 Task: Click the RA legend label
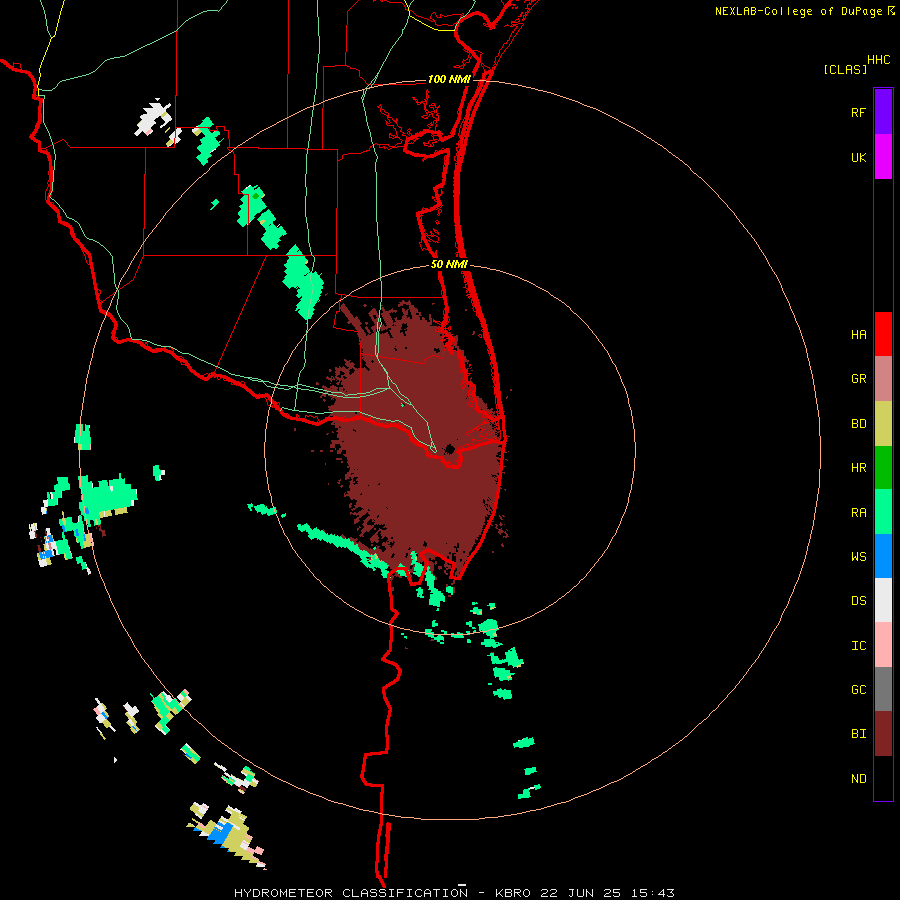[858, 513]
